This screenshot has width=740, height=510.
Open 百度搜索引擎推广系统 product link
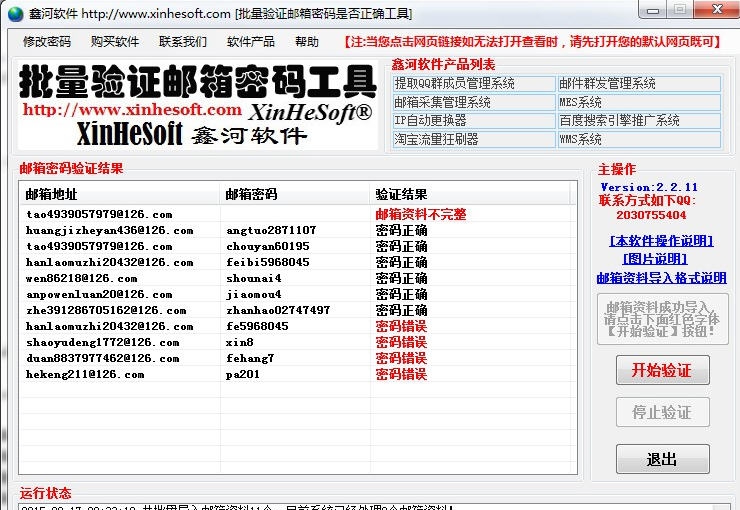coord(639,121)
